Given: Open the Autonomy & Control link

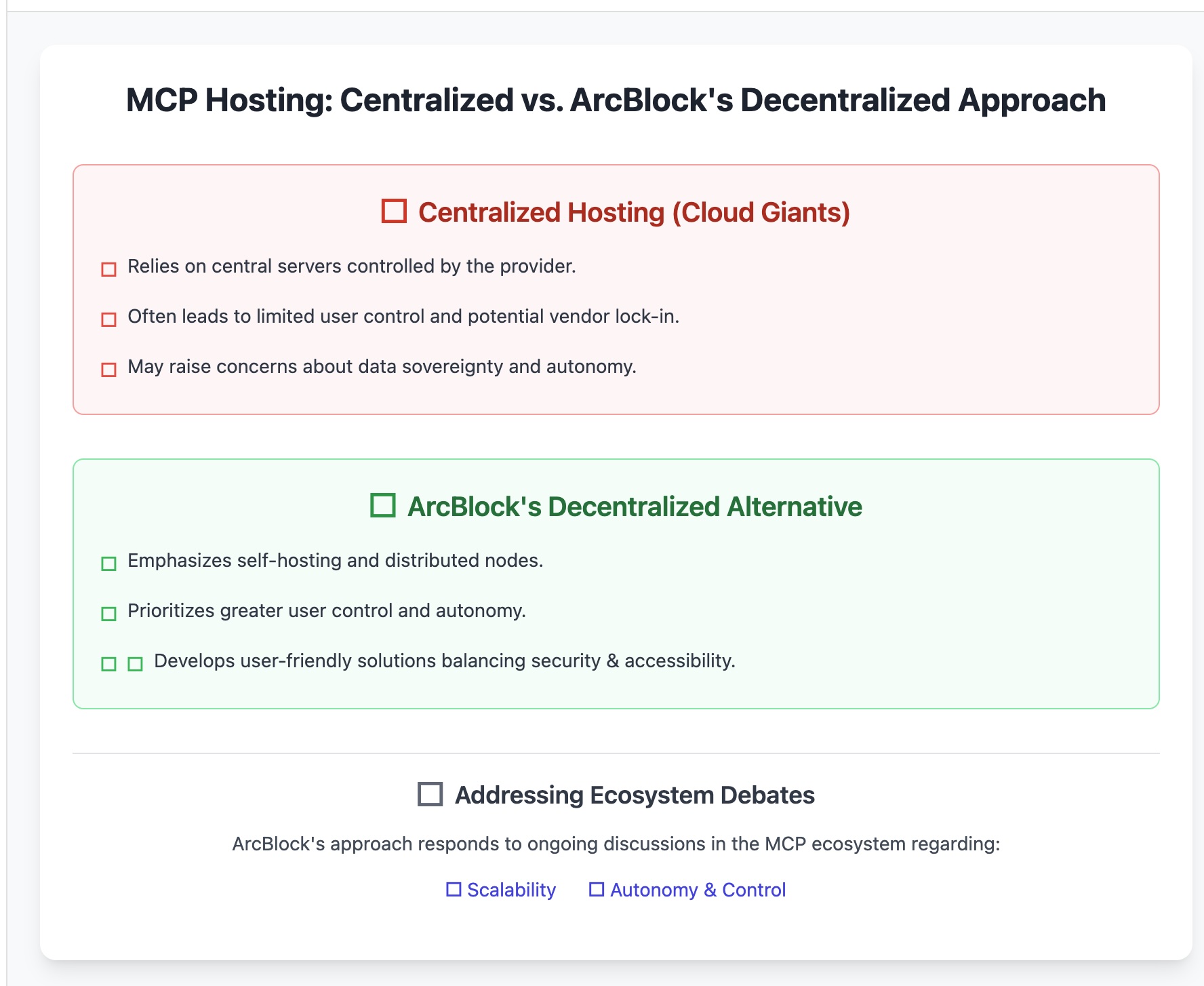Looking at the screenshot, I should [698, 890].
